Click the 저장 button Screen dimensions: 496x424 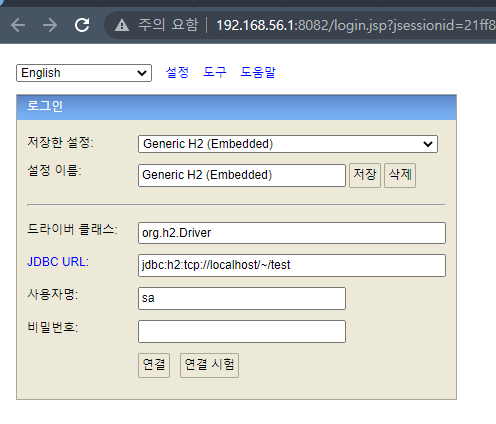pyautogui.click(x=365, y=175)
